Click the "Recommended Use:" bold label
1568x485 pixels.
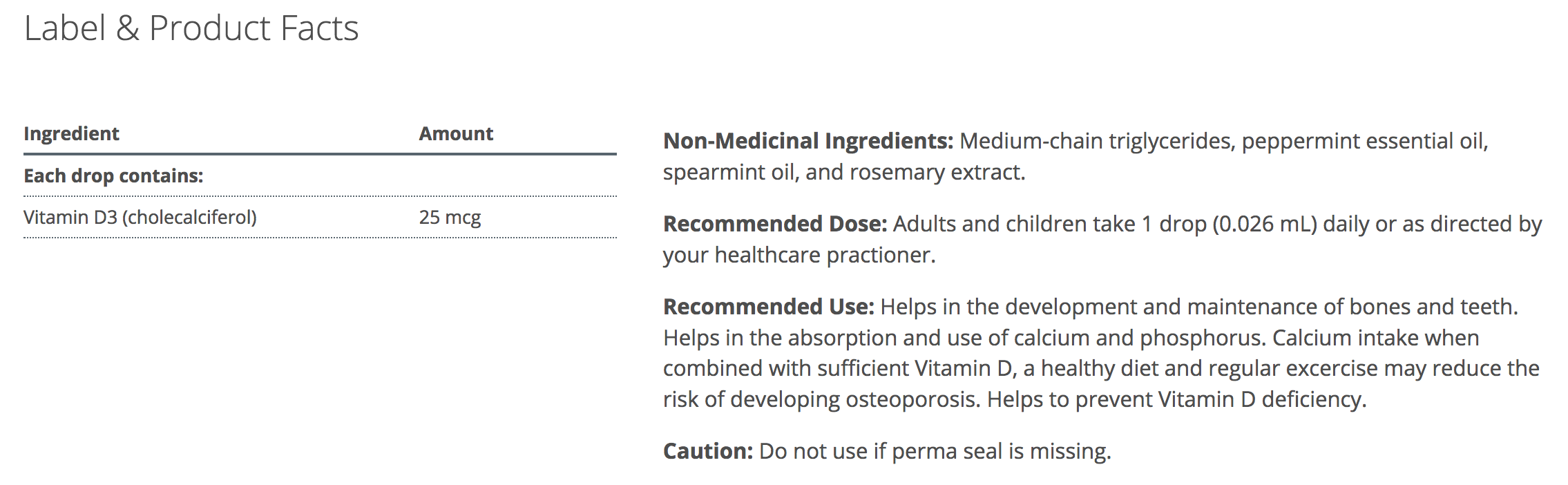tap(768, 307)
